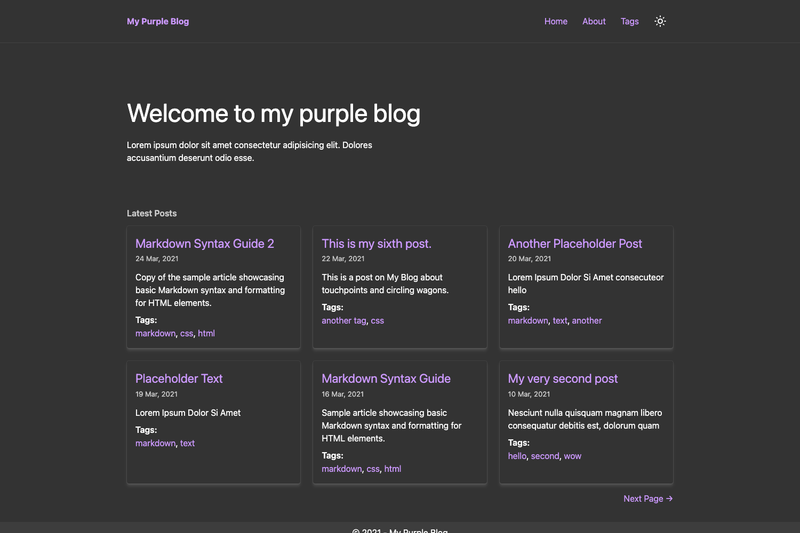Click the 10 Mar, 2021 date
This screenshot has width=800, height=533.
[529, 394]
